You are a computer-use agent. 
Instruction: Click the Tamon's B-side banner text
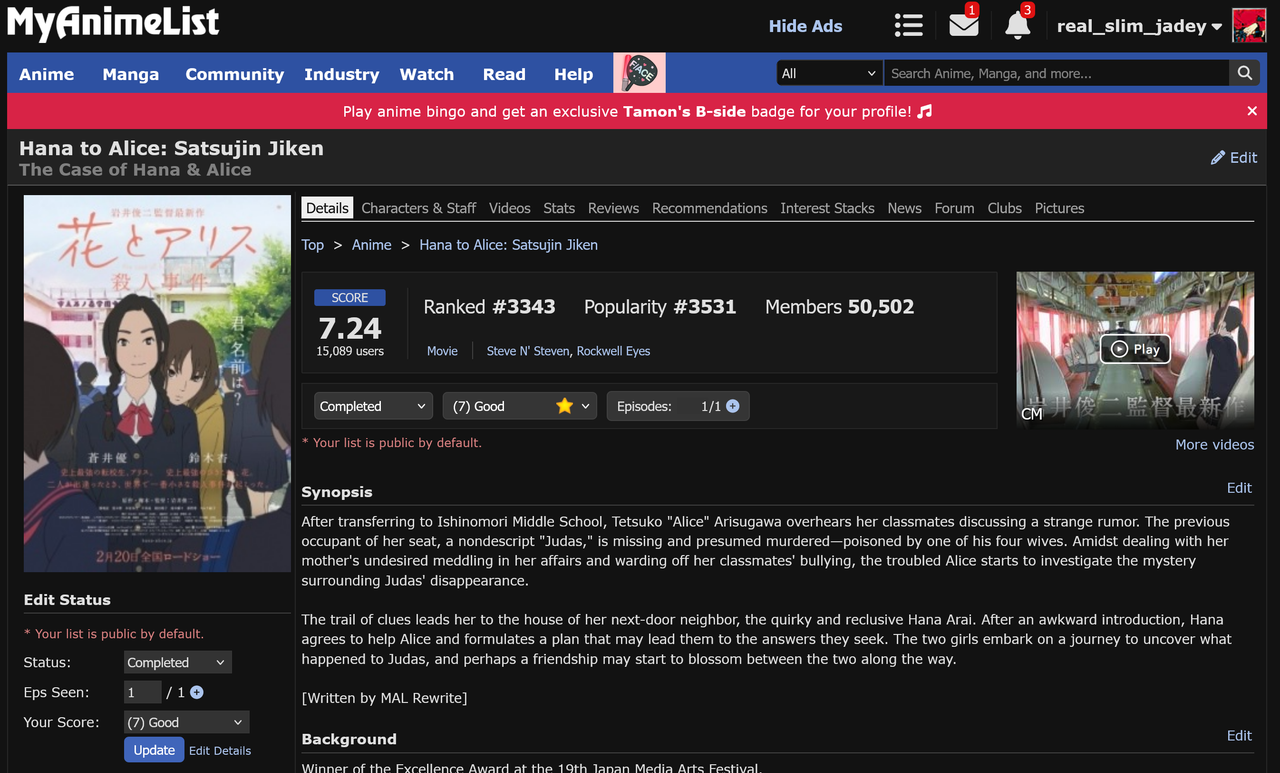pos(685,111)
